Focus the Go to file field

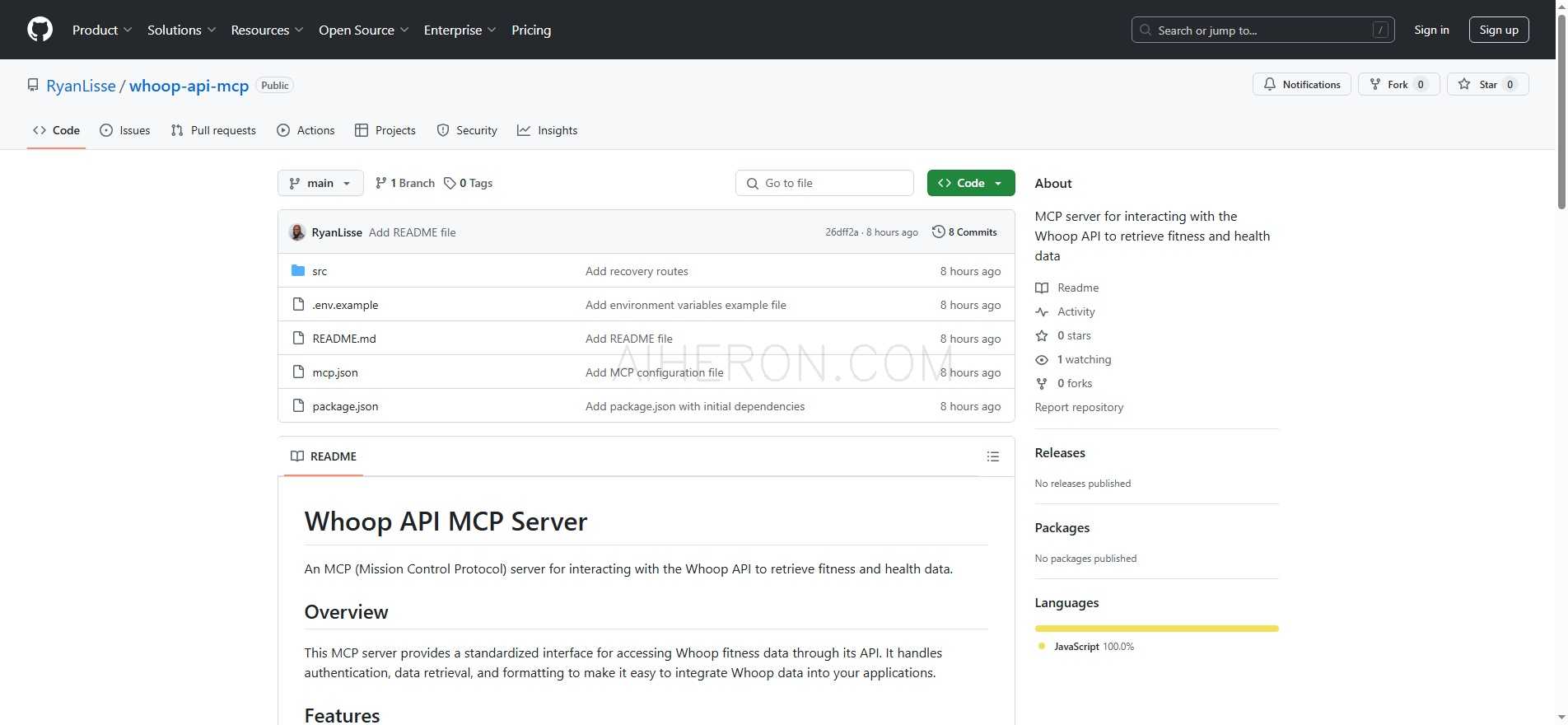click(x=824, y=183)
